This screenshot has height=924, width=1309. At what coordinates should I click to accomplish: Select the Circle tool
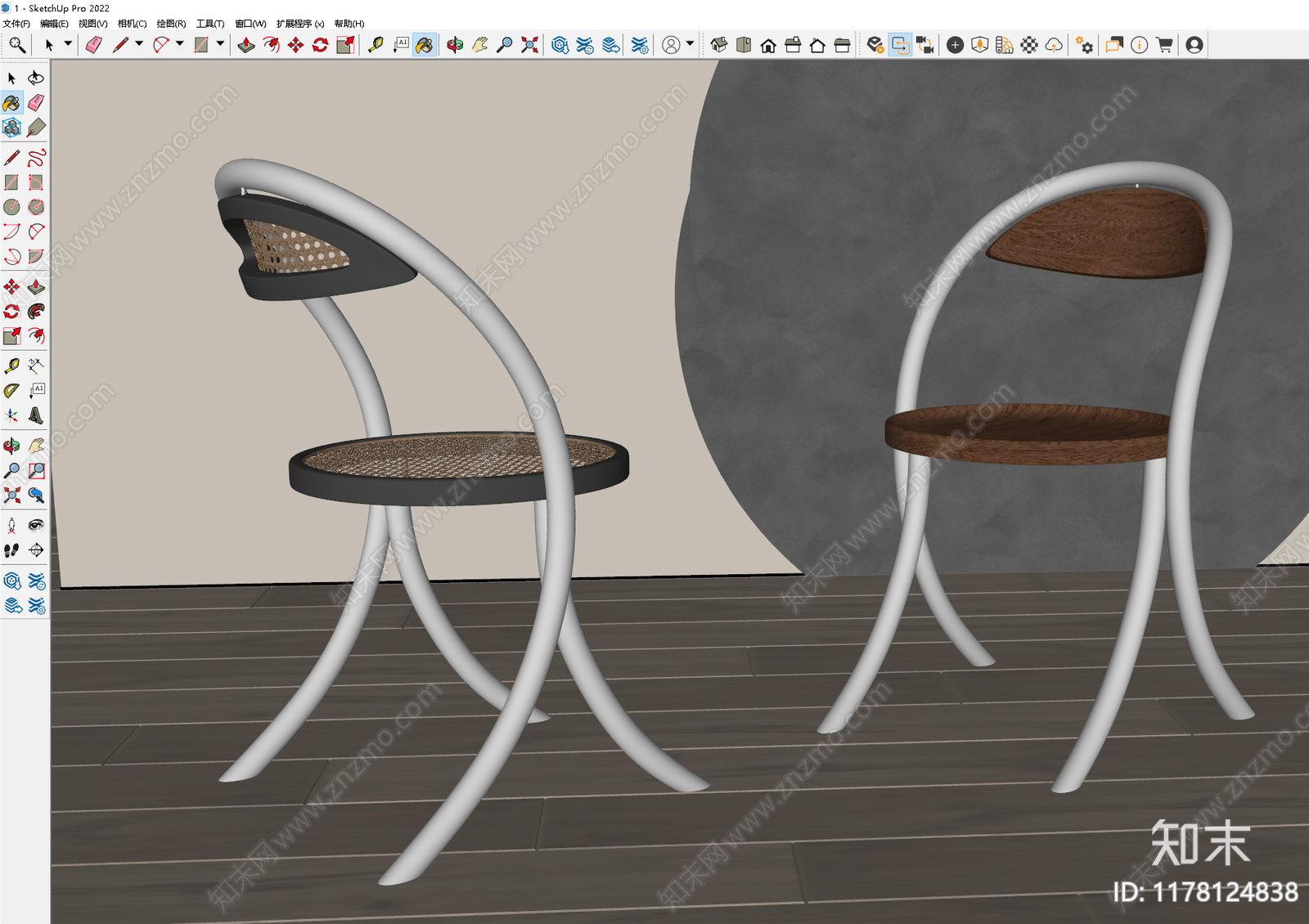click(11, 206)
